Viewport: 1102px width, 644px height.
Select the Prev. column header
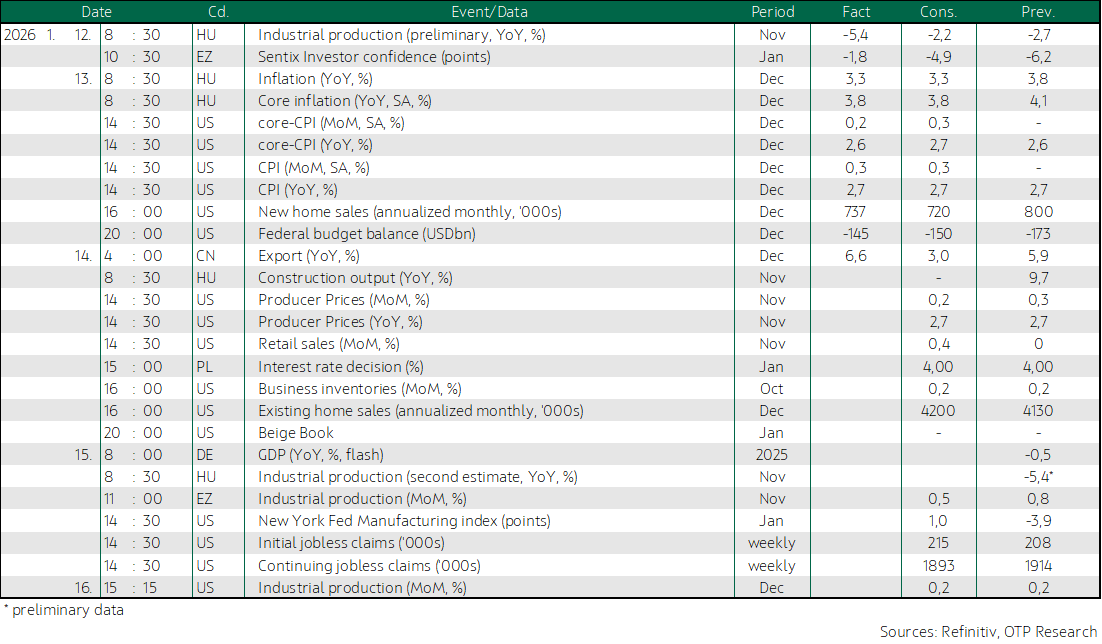coord(1038,12)
